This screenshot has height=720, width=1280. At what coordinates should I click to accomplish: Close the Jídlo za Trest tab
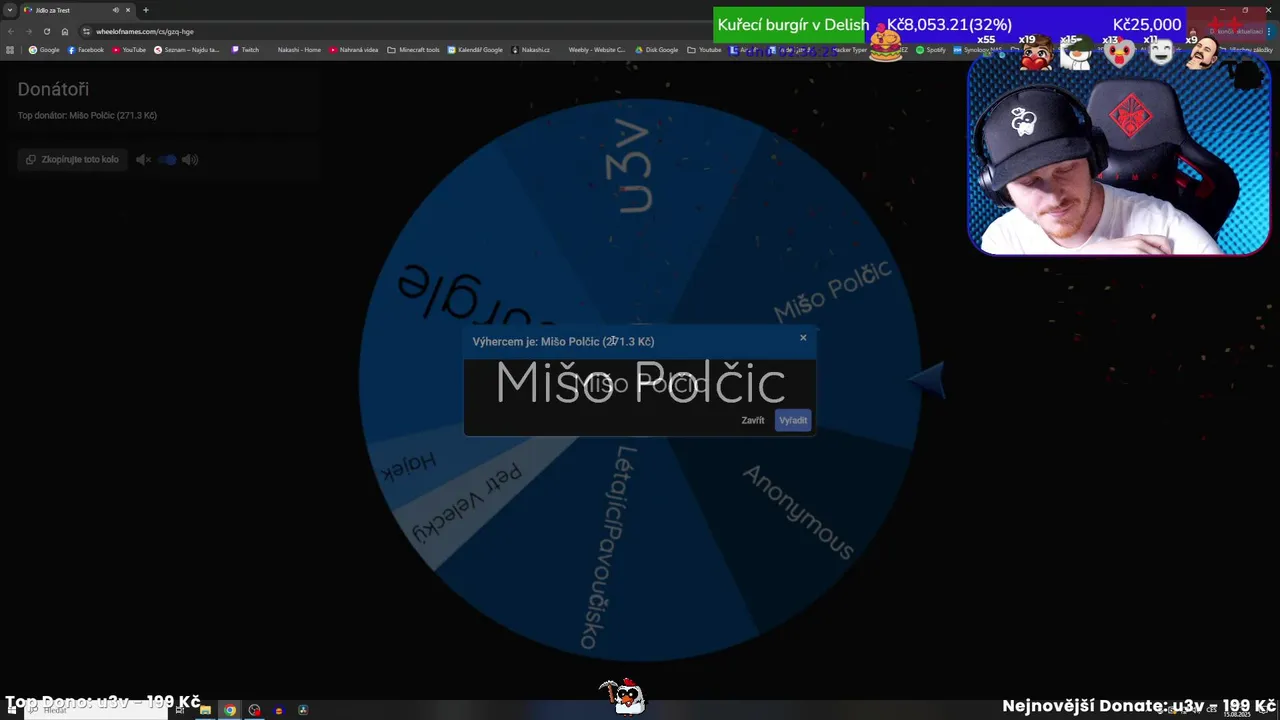[x=128, y=10]
